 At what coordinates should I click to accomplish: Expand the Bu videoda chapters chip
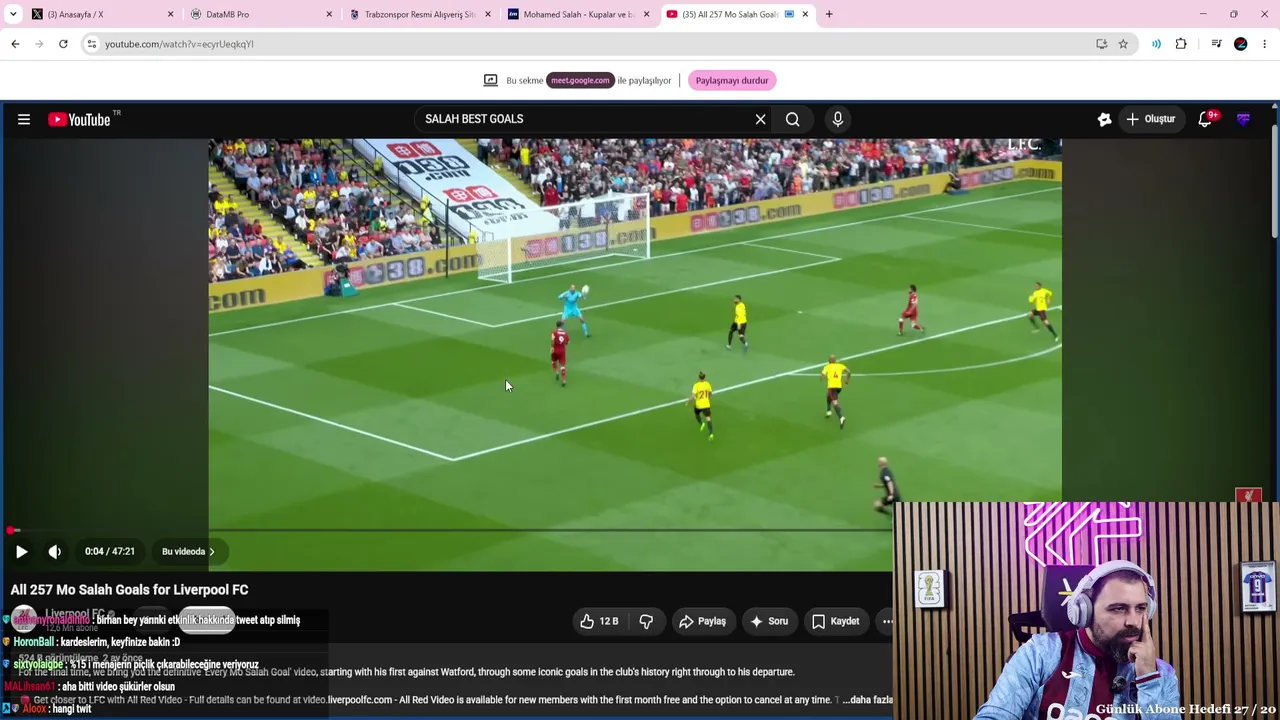tap(188, 551)
